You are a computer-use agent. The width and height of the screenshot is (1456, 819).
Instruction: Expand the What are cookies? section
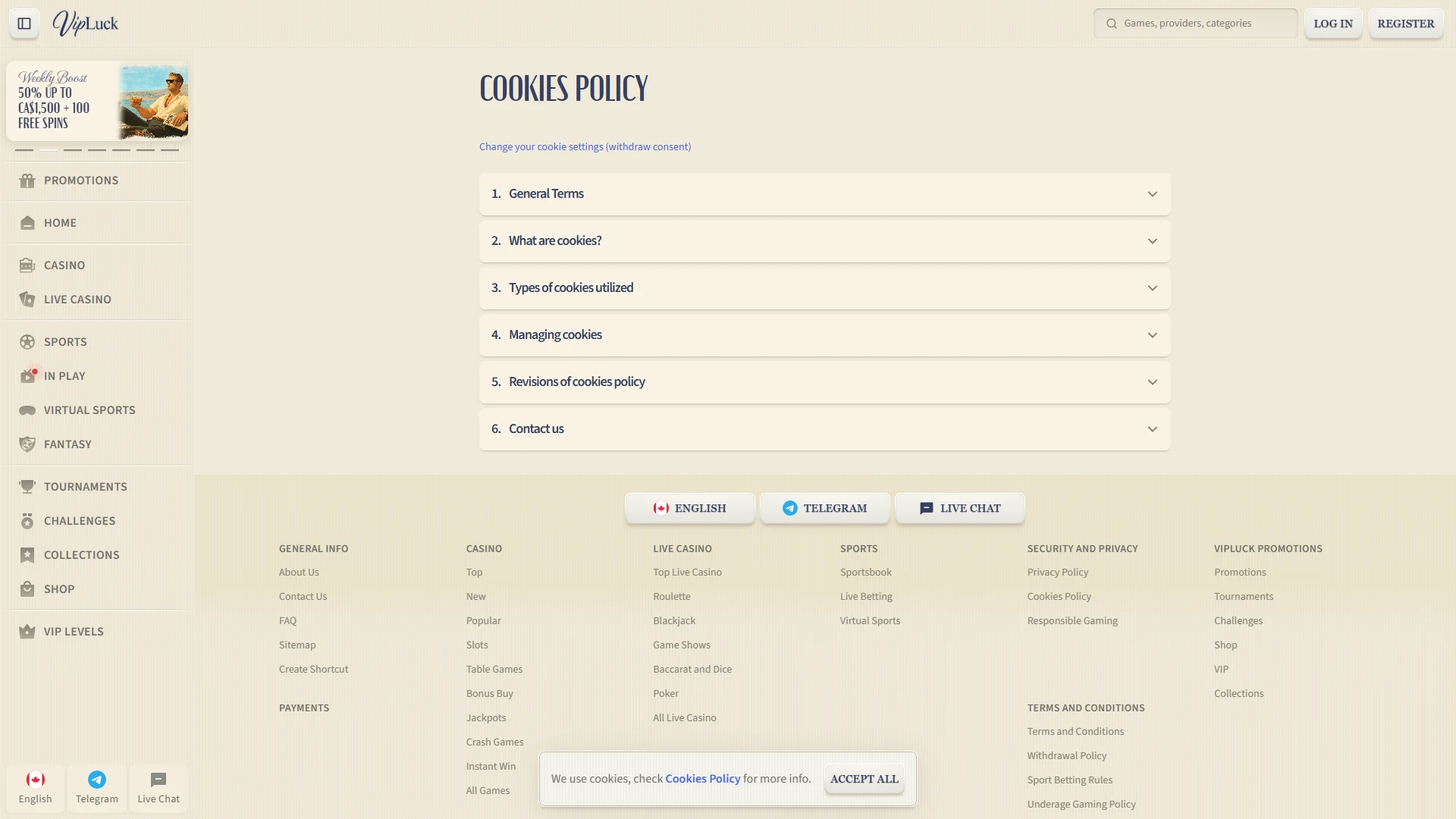(824, 241)
